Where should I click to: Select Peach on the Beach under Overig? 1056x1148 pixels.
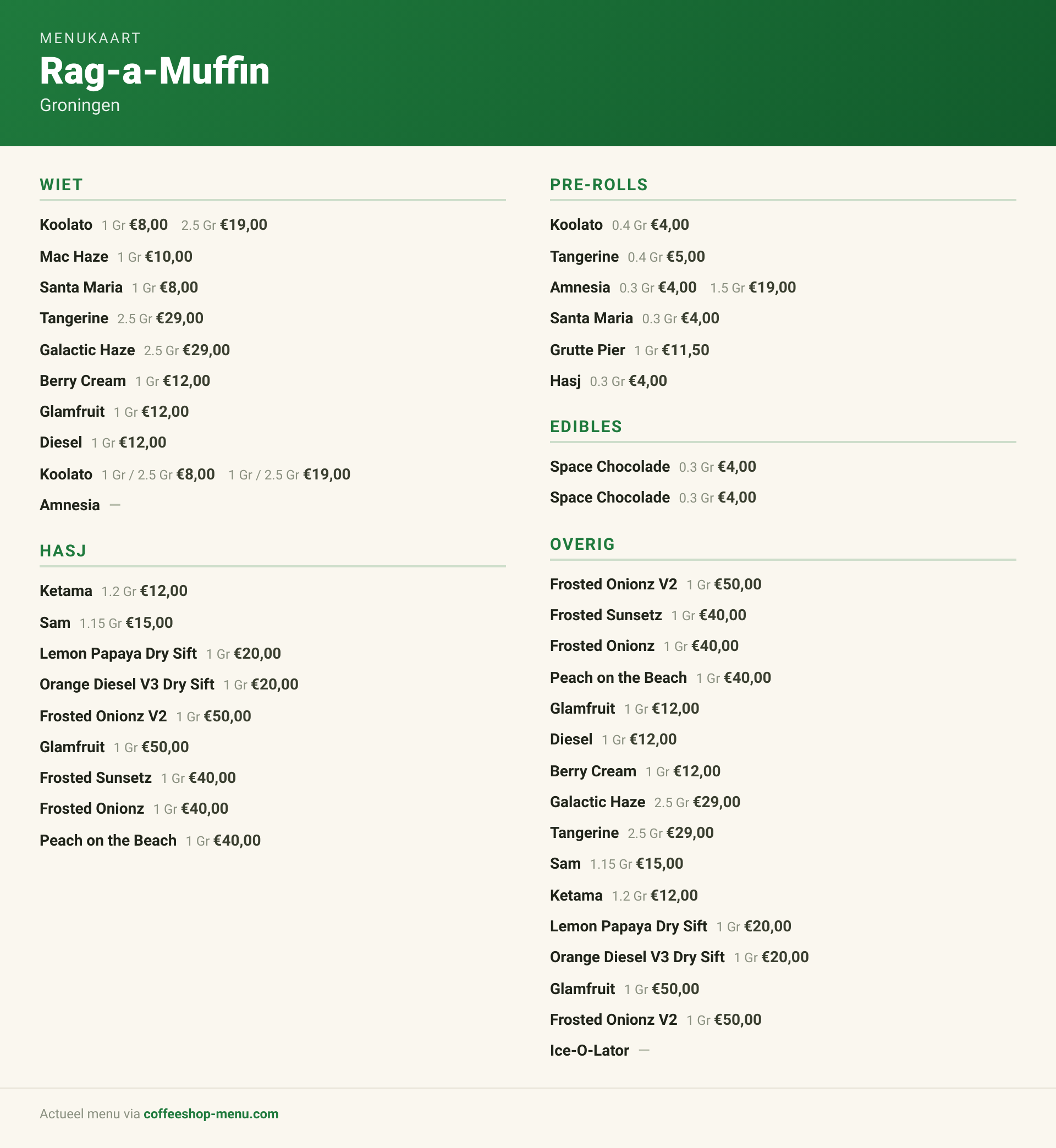pyautogui.click(x=618, y=677)
